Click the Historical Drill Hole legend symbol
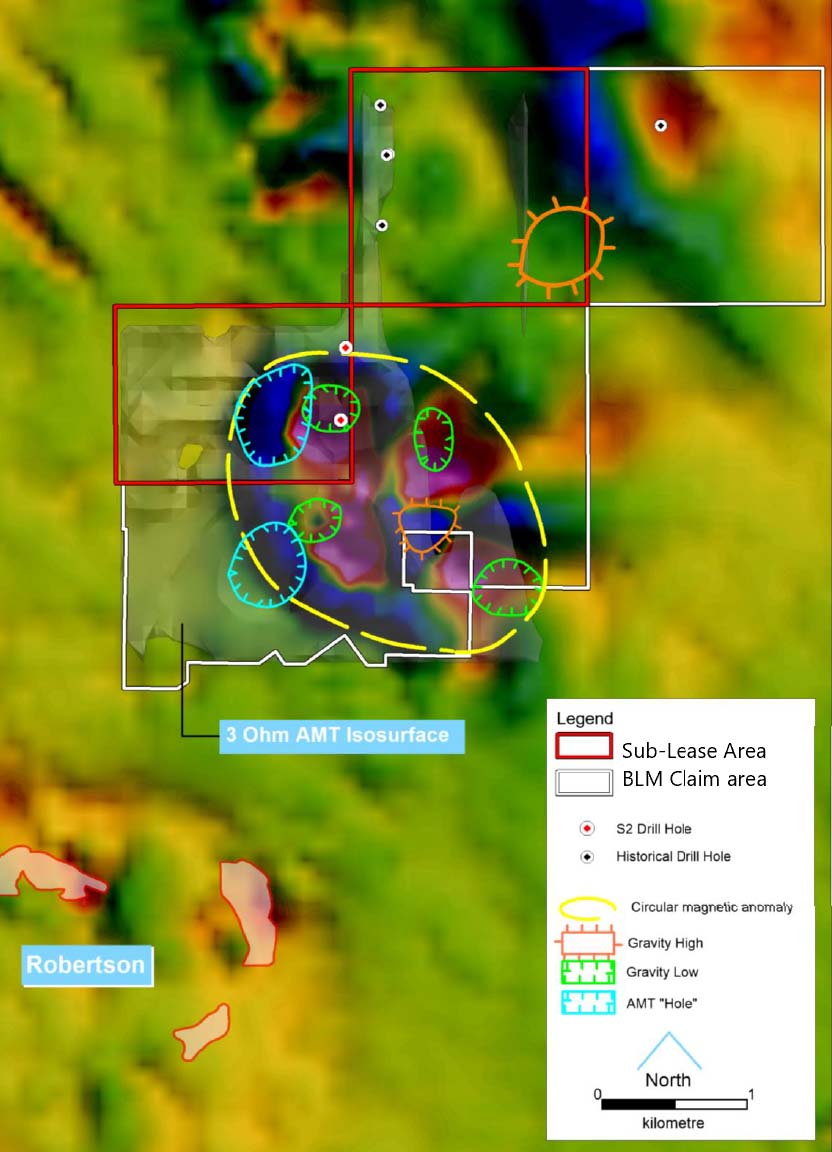 coord(587,857)
